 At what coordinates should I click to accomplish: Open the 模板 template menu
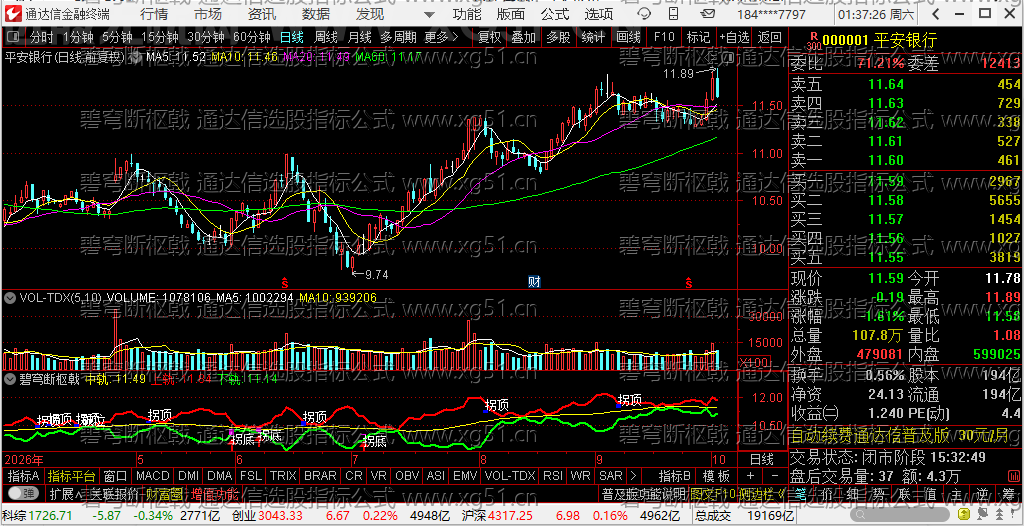pos(718,476)
